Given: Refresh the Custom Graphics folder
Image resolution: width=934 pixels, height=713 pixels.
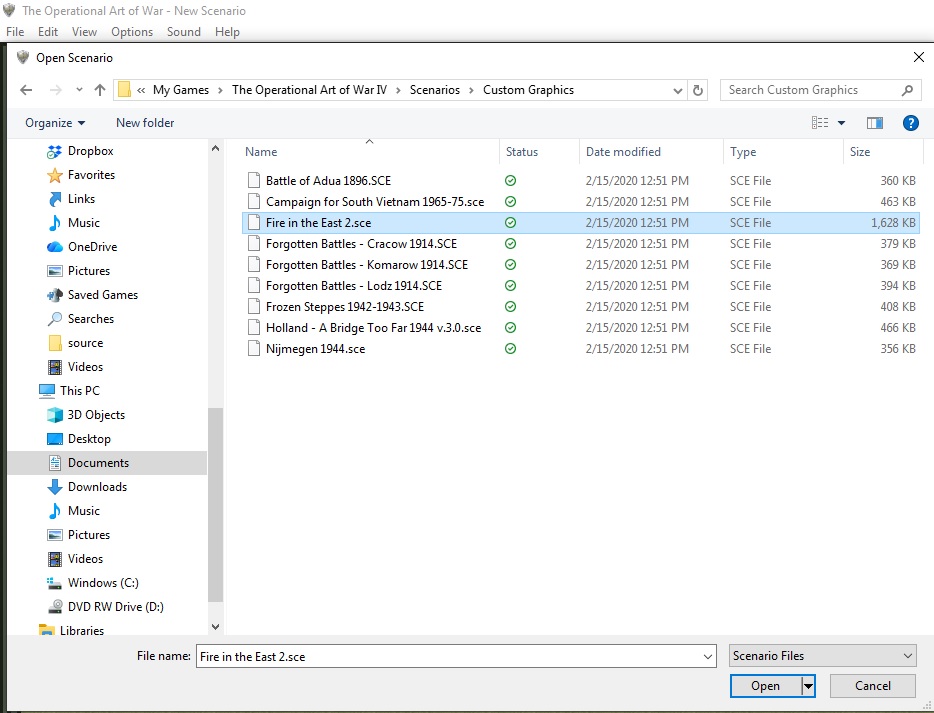Looking at the screenshot, I should pos(698,90).
